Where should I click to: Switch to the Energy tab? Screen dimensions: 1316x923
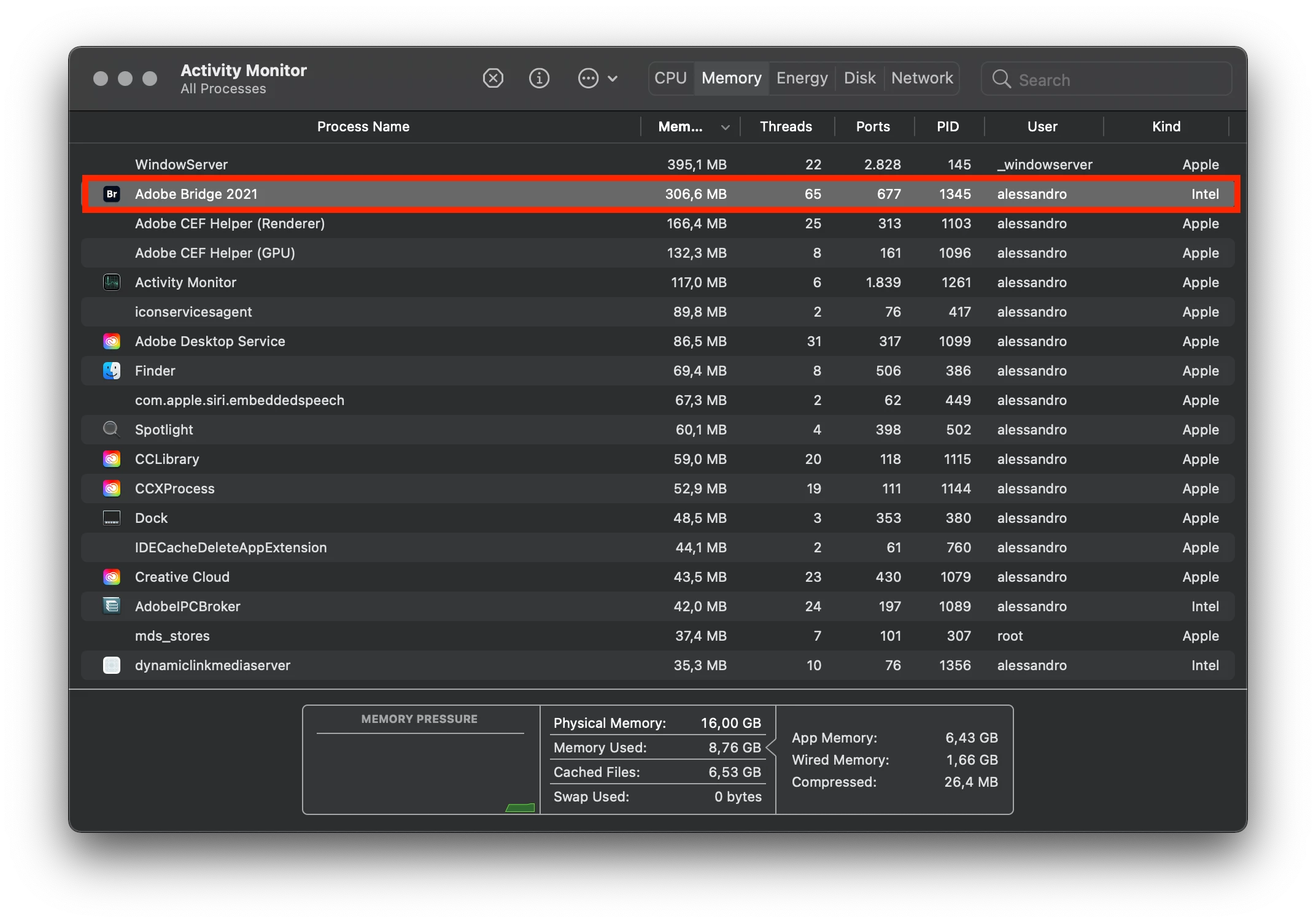[x=802, y=79]
